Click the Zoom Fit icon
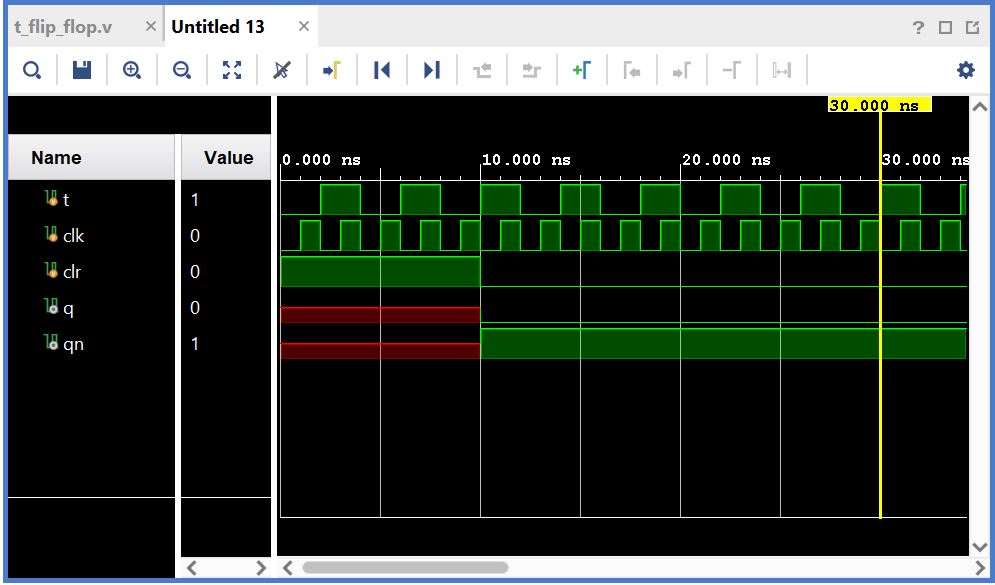This screenshot has height=585, width=995. [x=232, y=70]
